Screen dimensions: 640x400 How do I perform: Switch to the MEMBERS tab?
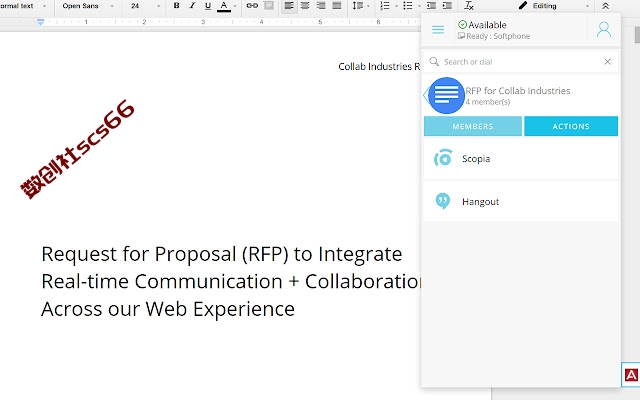pos(473,126)
